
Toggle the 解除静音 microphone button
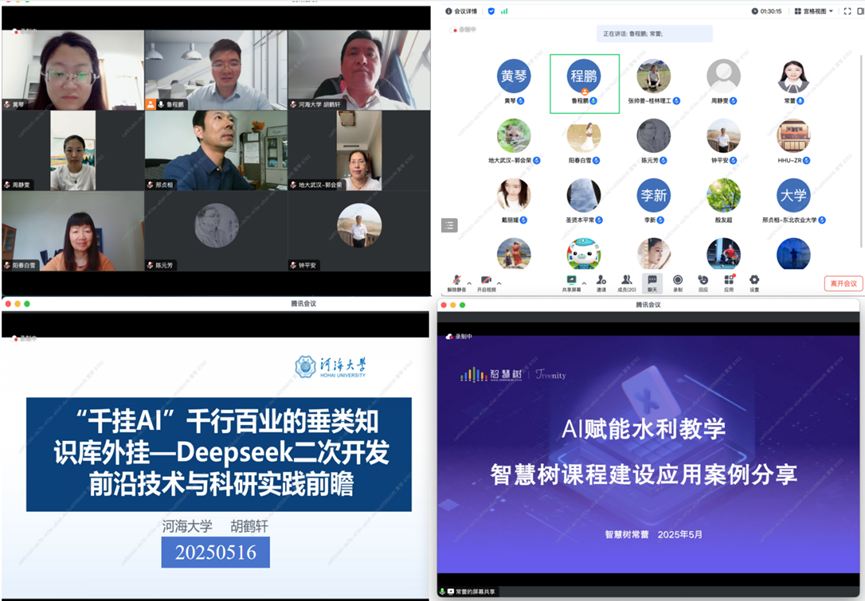pos(456,281)
